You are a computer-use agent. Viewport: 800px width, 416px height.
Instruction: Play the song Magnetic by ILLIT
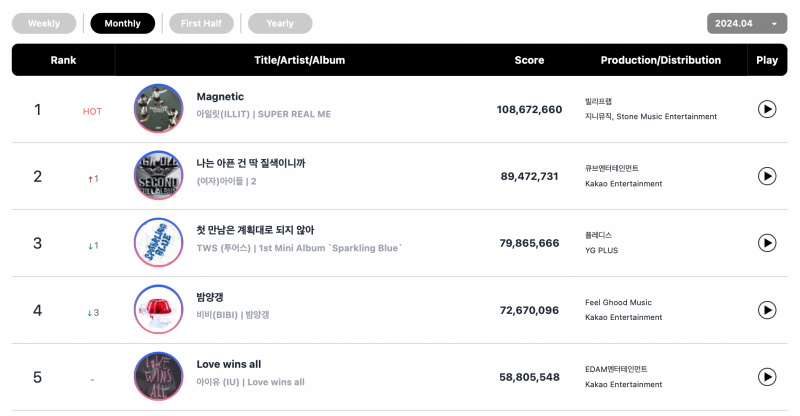pyautogui.click(x=767, y=109)
